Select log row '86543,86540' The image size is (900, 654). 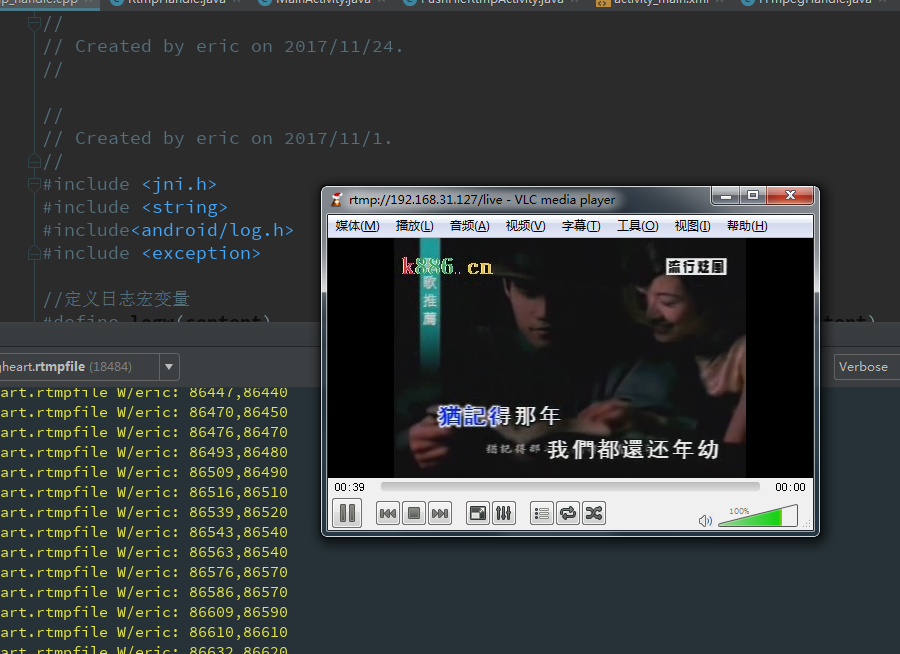pos(144,532)
